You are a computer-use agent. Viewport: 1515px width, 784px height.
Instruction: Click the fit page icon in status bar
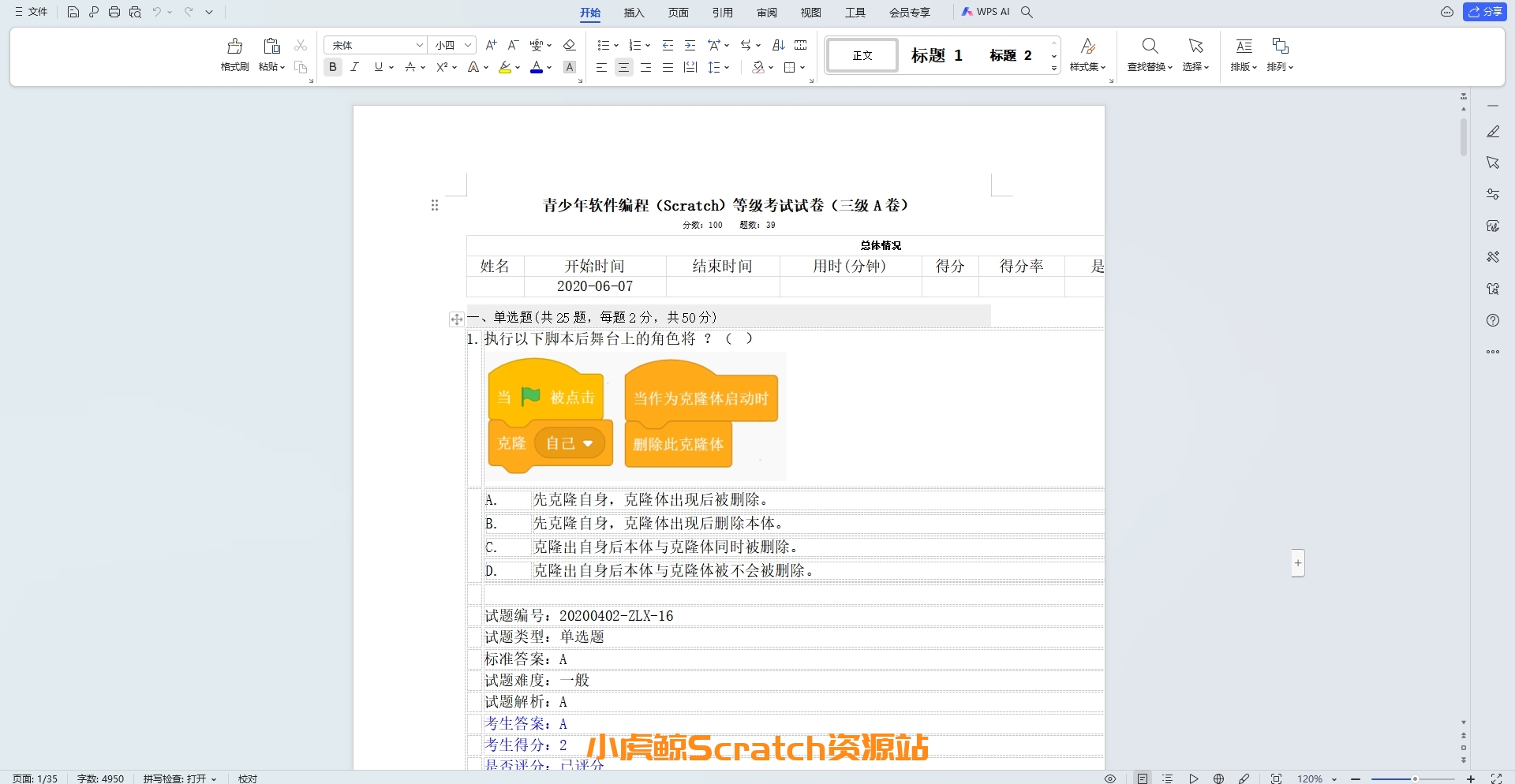[1276, 778]
